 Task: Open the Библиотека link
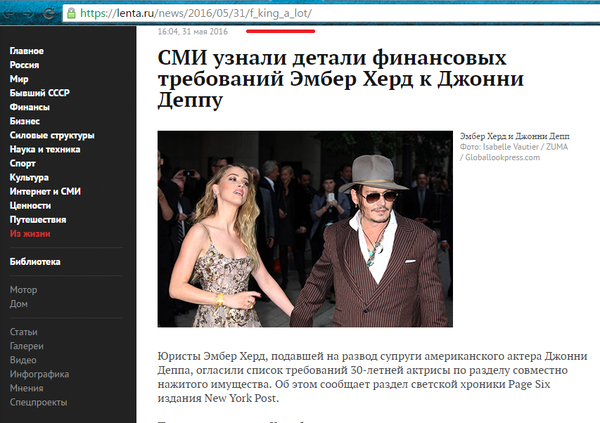[35, 261]
